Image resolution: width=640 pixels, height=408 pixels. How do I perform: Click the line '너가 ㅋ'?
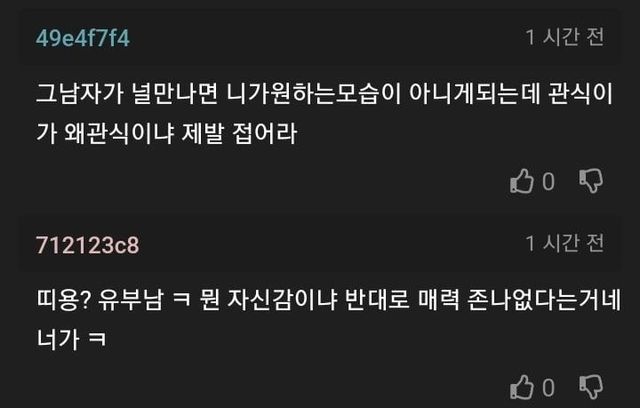[x=71, y=339]
